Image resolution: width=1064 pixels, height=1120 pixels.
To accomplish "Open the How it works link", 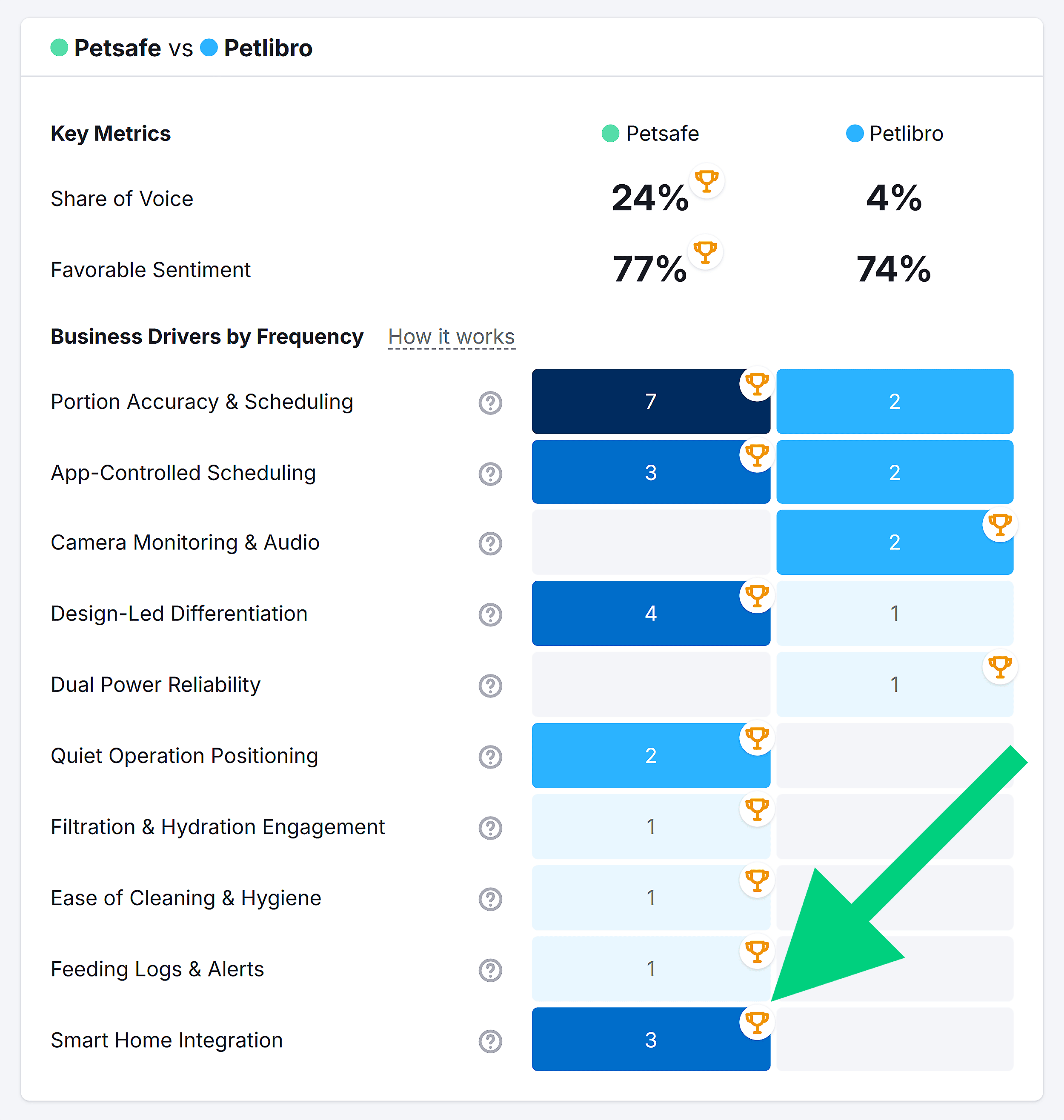I will pos(452,336).
